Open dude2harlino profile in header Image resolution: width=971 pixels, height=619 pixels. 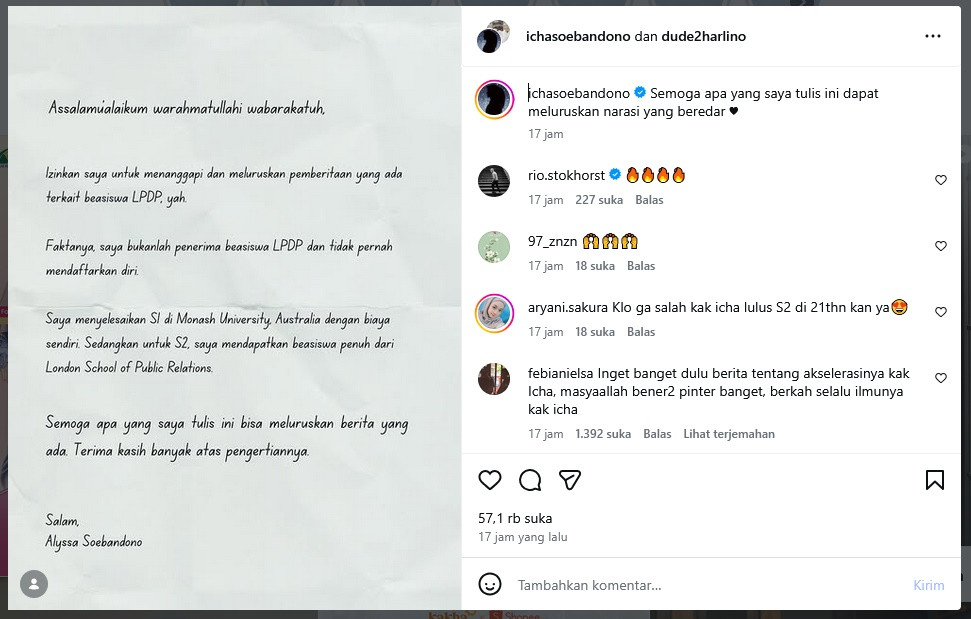703,37
